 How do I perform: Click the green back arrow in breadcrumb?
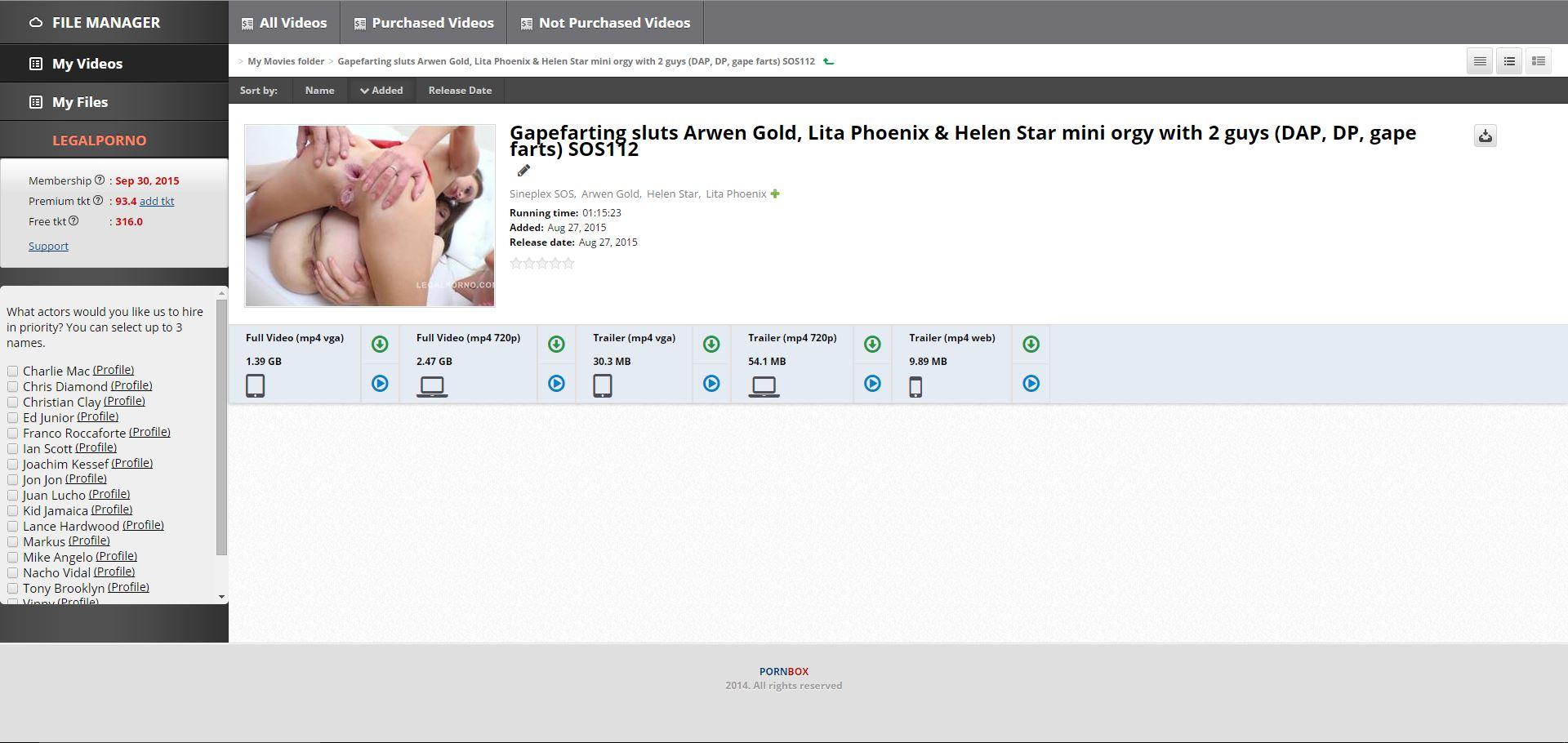829,61
